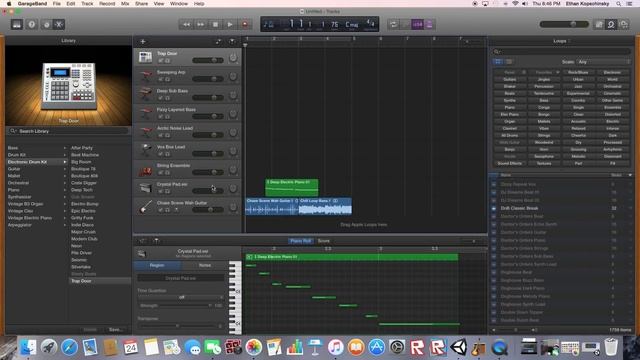Viewport: 640px width, 360px height.
Task: Toggle the Cycle loop button
Action: coord(393,24)
